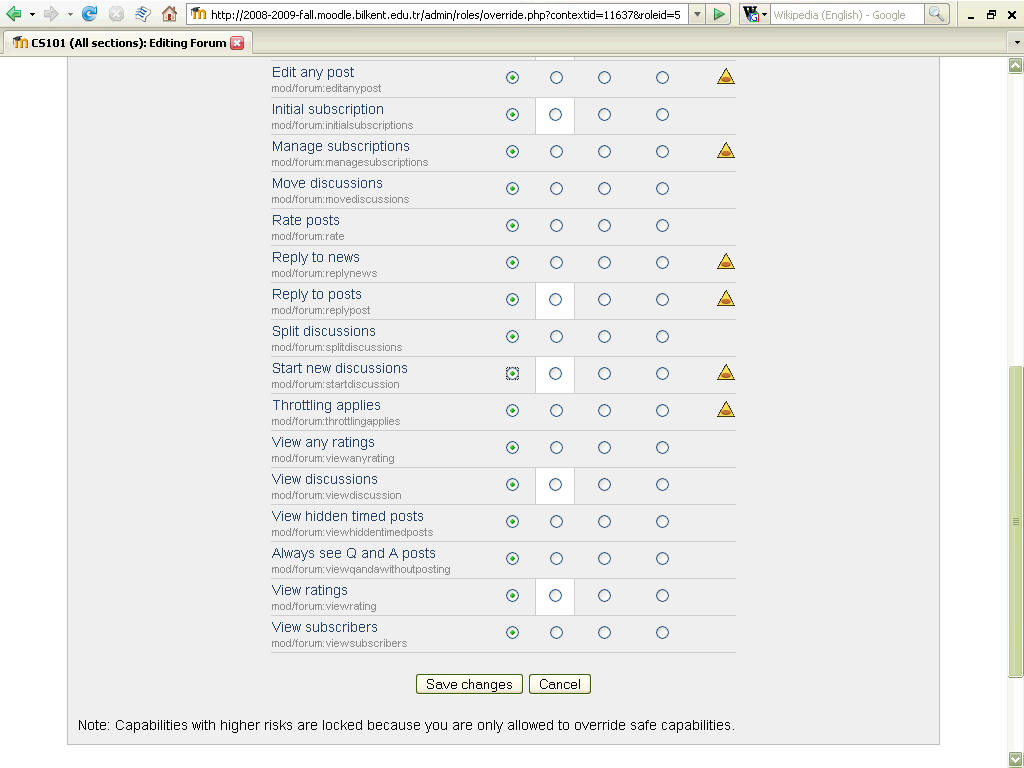Click the risk warning icon for Reply to news
The image size is (1024, 768).
[726, 261]
